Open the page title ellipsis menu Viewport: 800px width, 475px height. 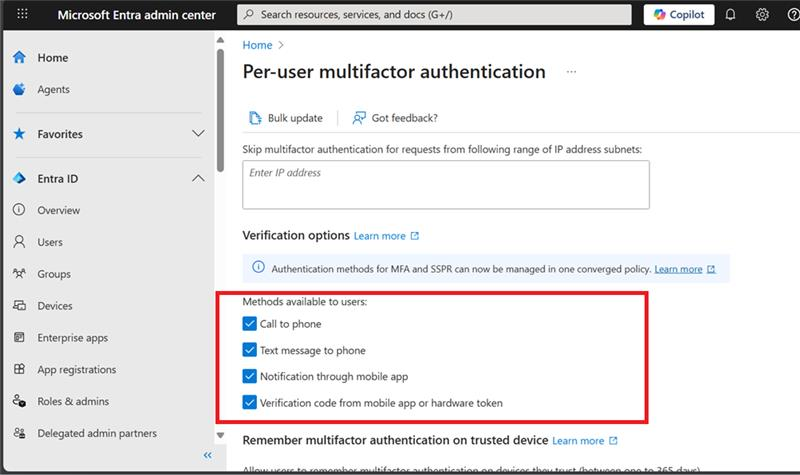point(571,72)
